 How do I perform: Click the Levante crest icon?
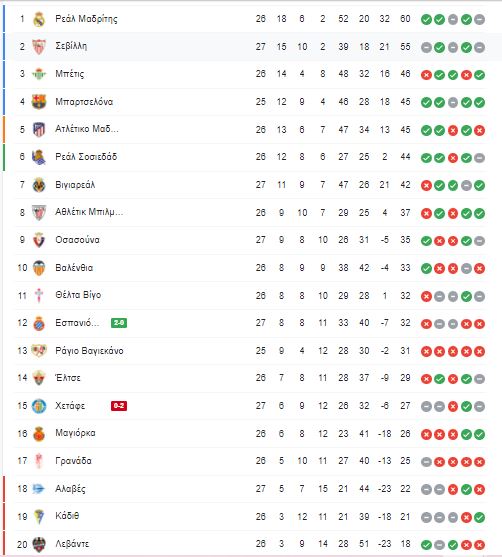point(39,544)
